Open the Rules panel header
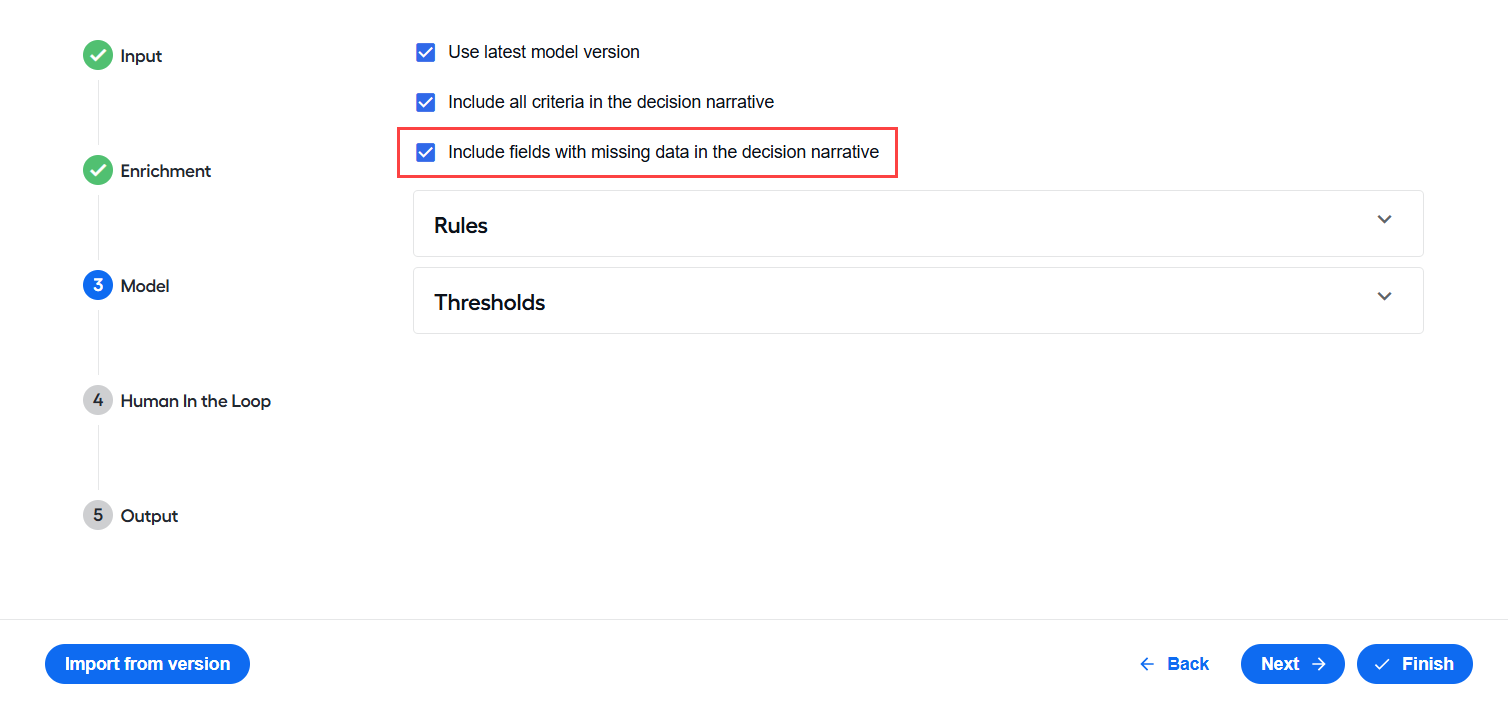This screenshot has height=703, width=1508. (918, 224)
